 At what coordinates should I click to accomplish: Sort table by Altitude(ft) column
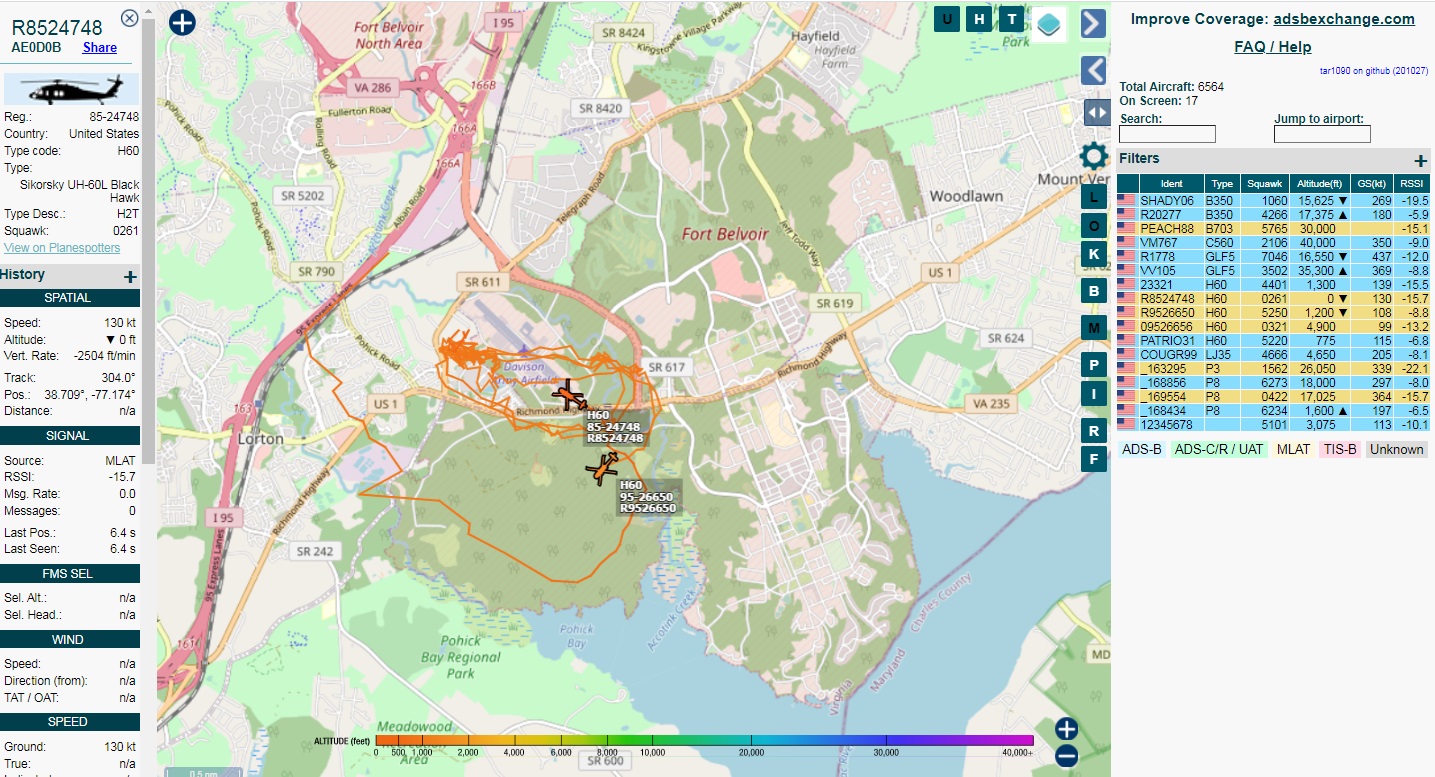coord(1320,184)
